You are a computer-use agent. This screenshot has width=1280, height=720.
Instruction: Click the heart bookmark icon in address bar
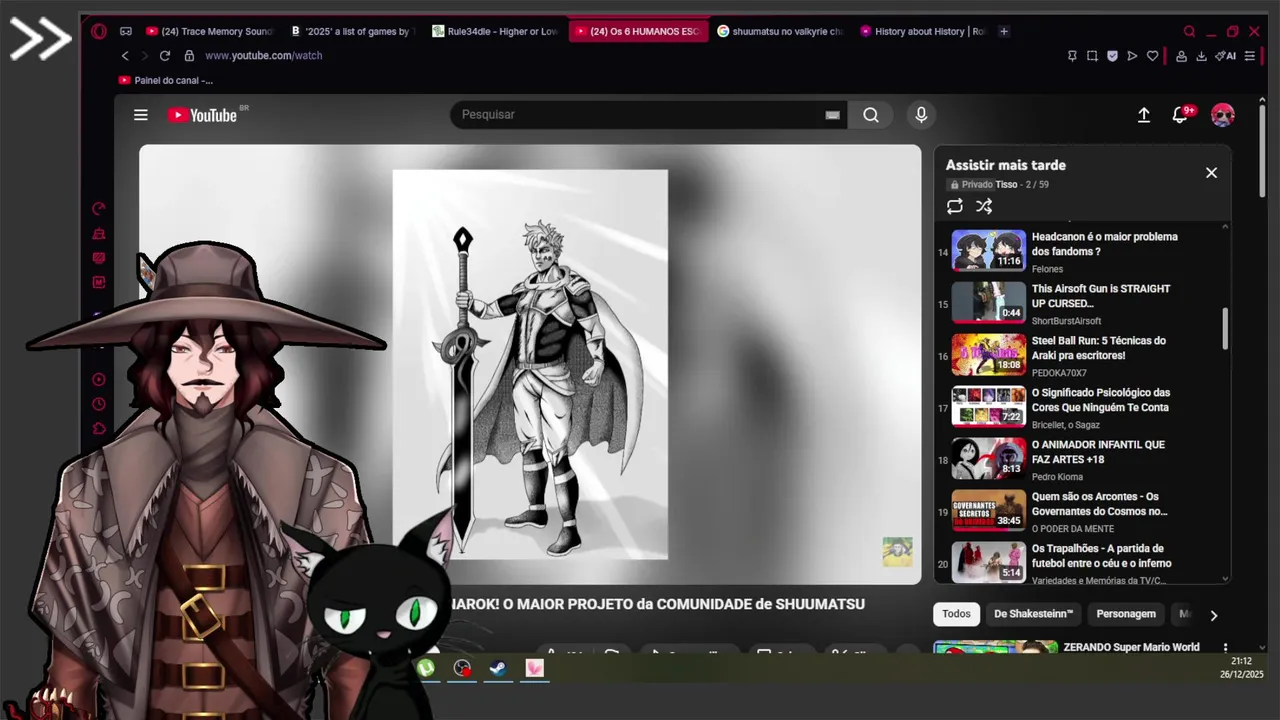coord(1152,56)
